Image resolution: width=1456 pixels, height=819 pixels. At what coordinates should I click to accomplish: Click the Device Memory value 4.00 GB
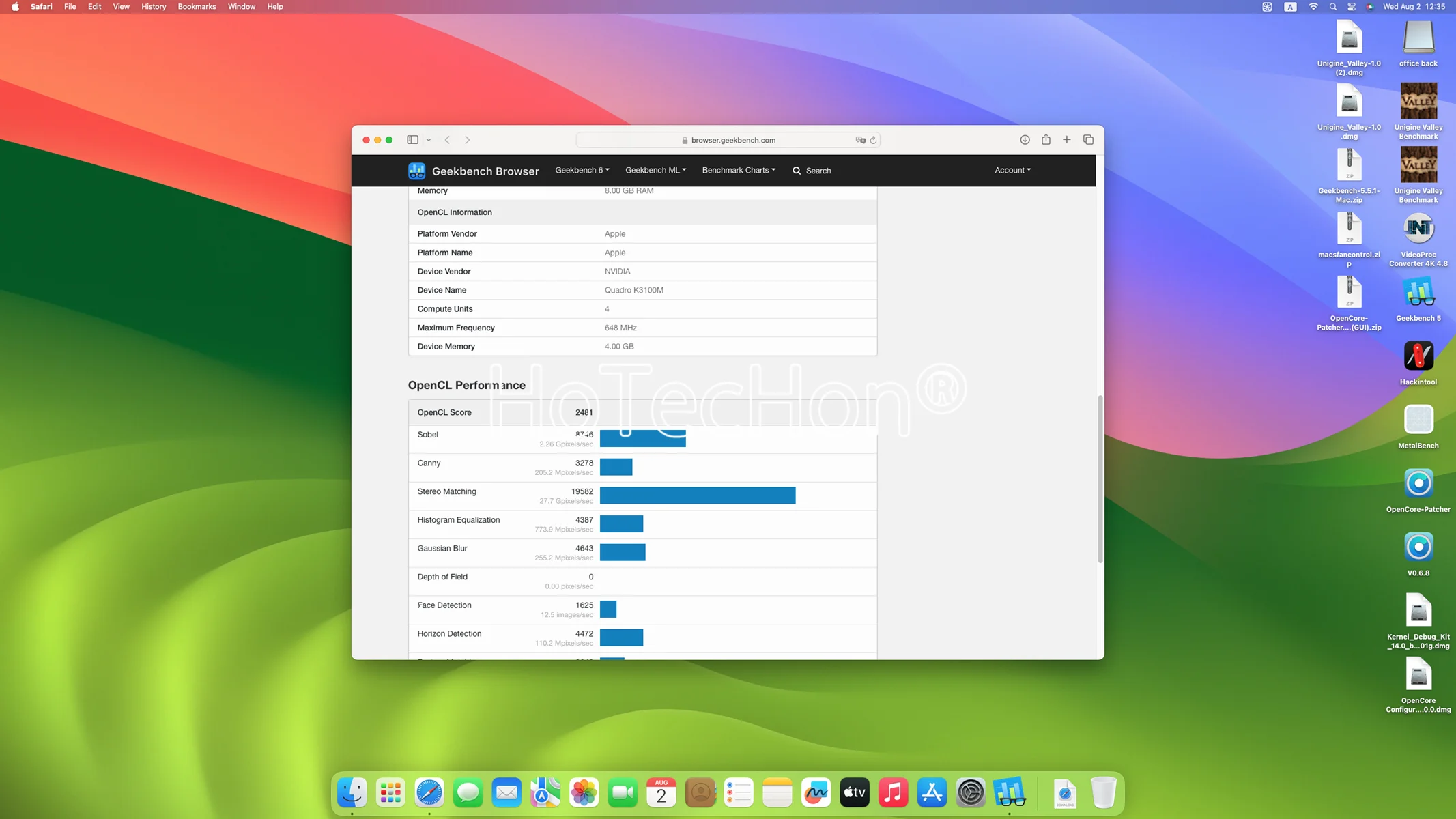(x=619, y=347)
